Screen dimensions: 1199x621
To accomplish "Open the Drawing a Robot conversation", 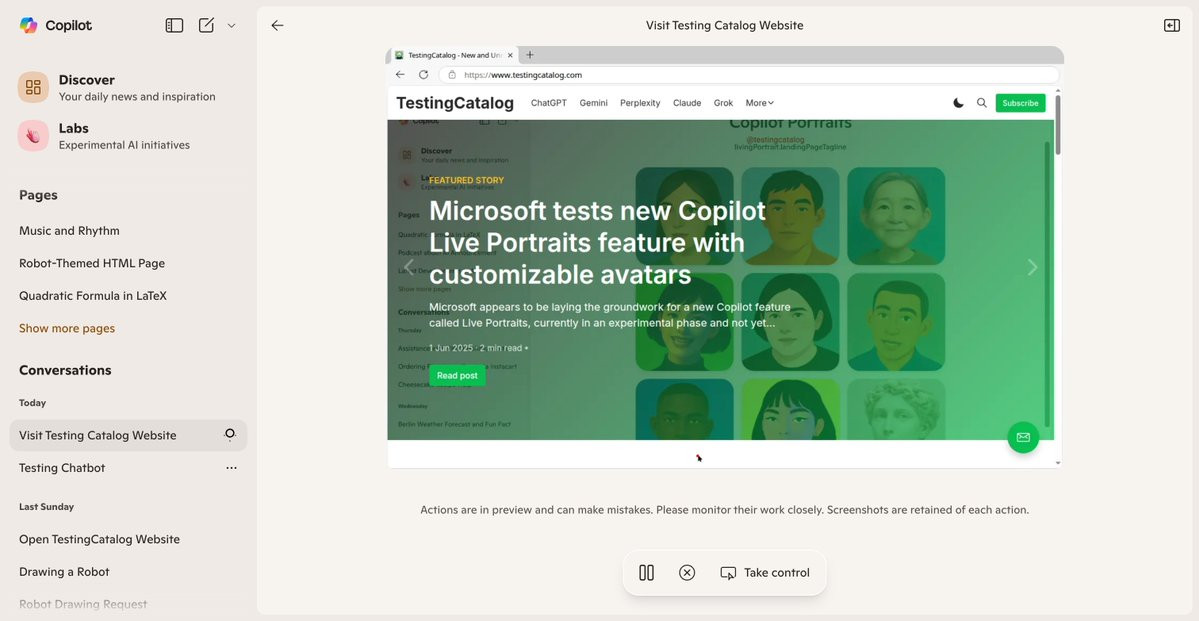I will click(64, 571).
